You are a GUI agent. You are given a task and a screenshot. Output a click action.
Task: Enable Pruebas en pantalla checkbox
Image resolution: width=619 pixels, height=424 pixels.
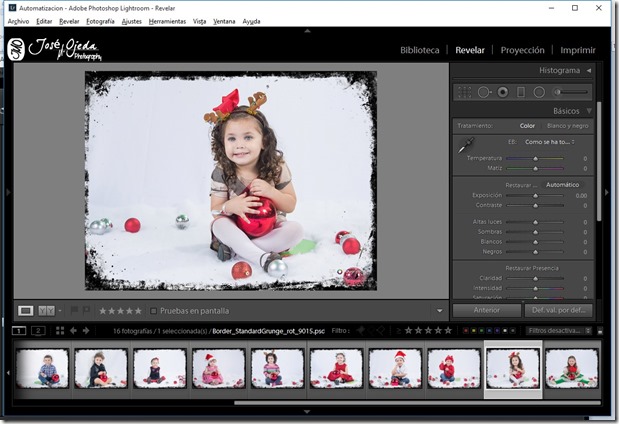pos(154,311)
